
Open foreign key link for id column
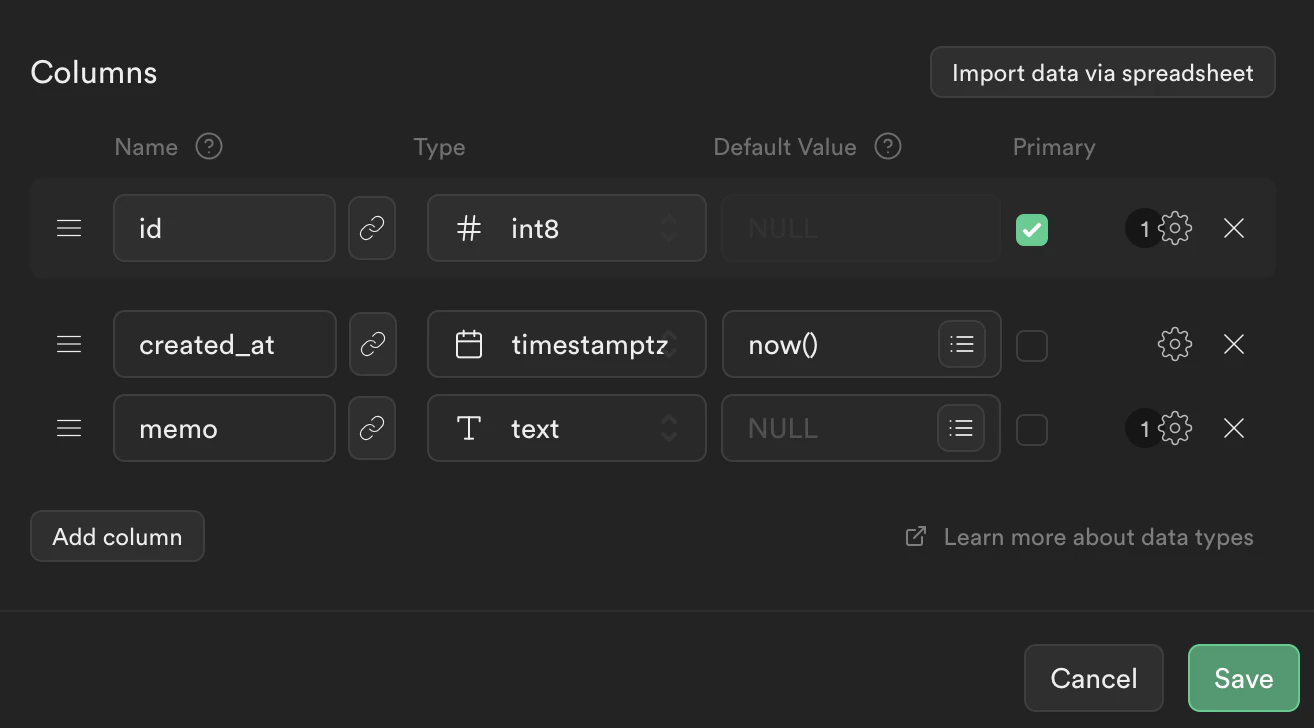coord(372,228)
